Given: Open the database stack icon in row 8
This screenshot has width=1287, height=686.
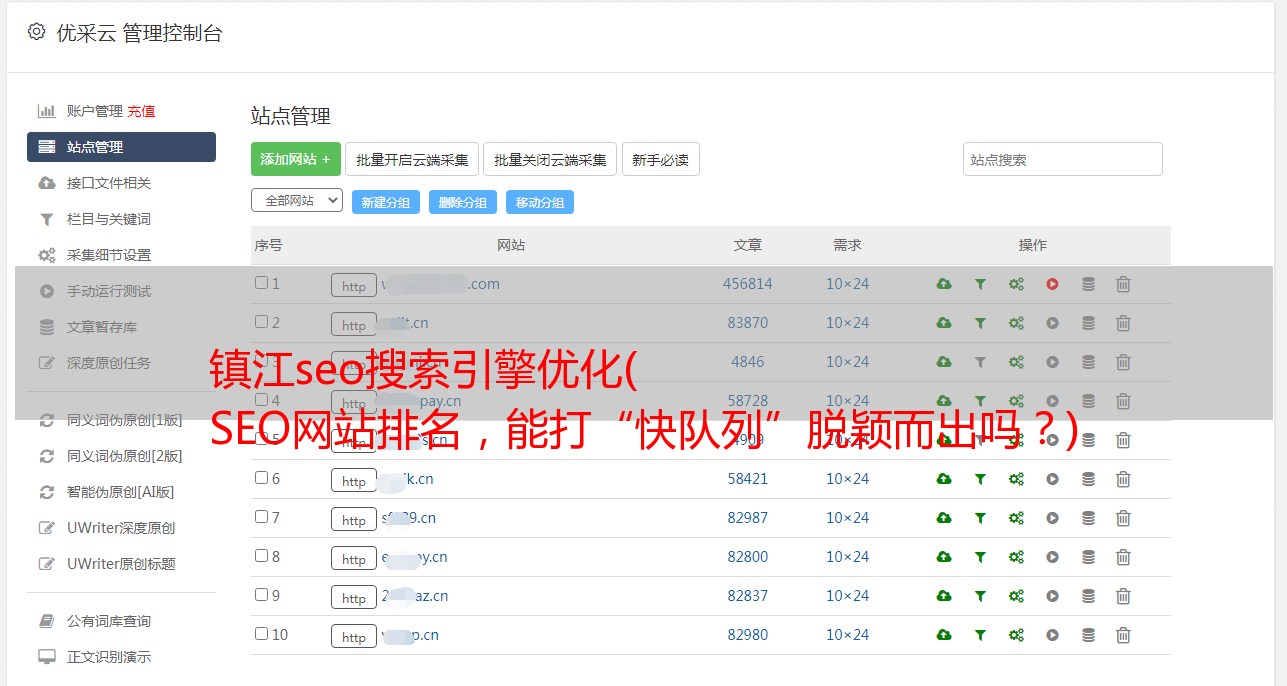Looking at the screenshot, I should click(x=1088, y=557).
